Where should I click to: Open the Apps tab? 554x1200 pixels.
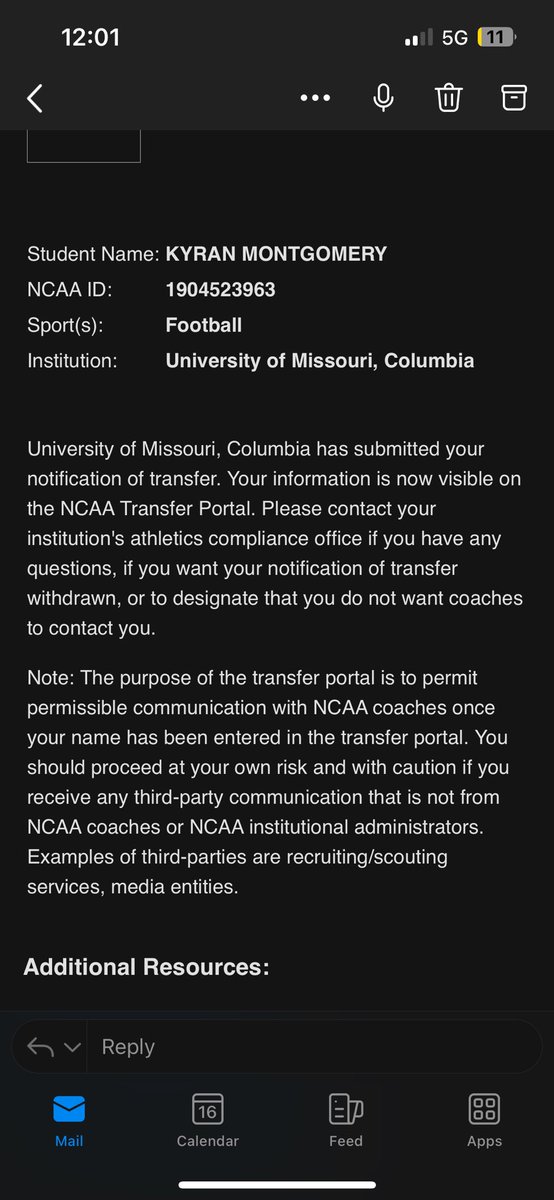(x=484, y=1120)
